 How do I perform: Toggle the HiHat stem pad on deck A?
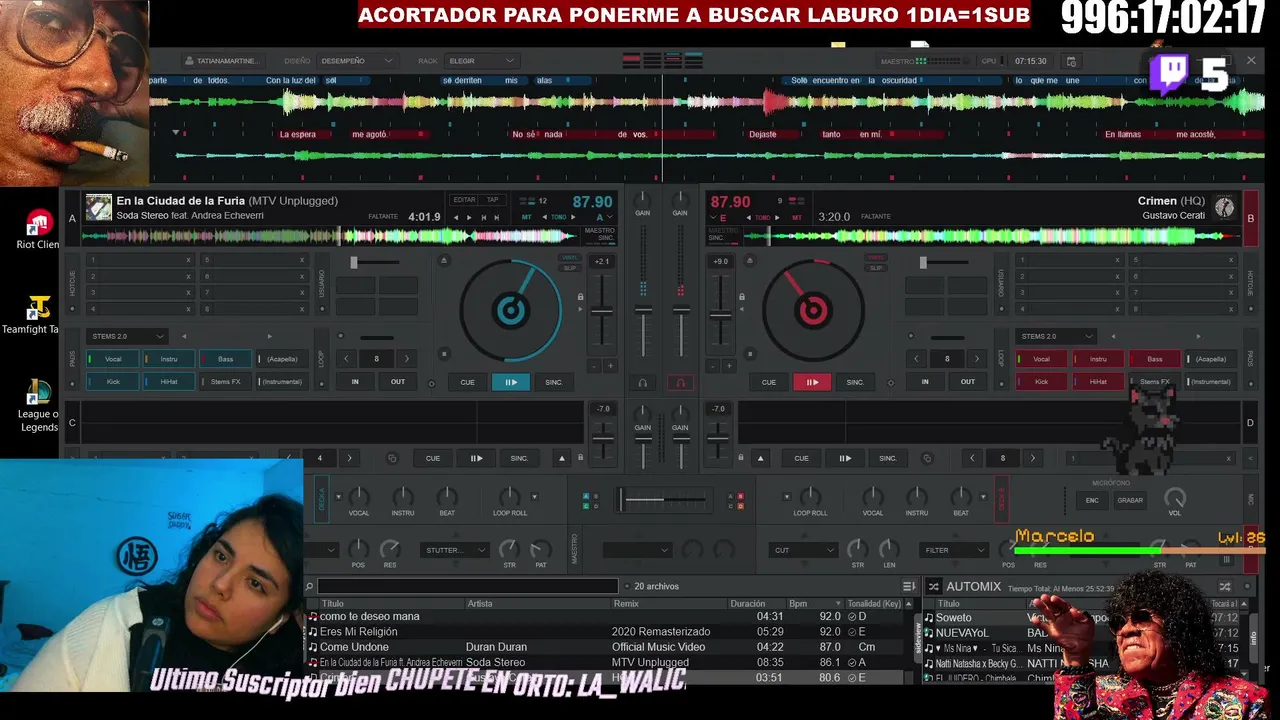[169, 381]
